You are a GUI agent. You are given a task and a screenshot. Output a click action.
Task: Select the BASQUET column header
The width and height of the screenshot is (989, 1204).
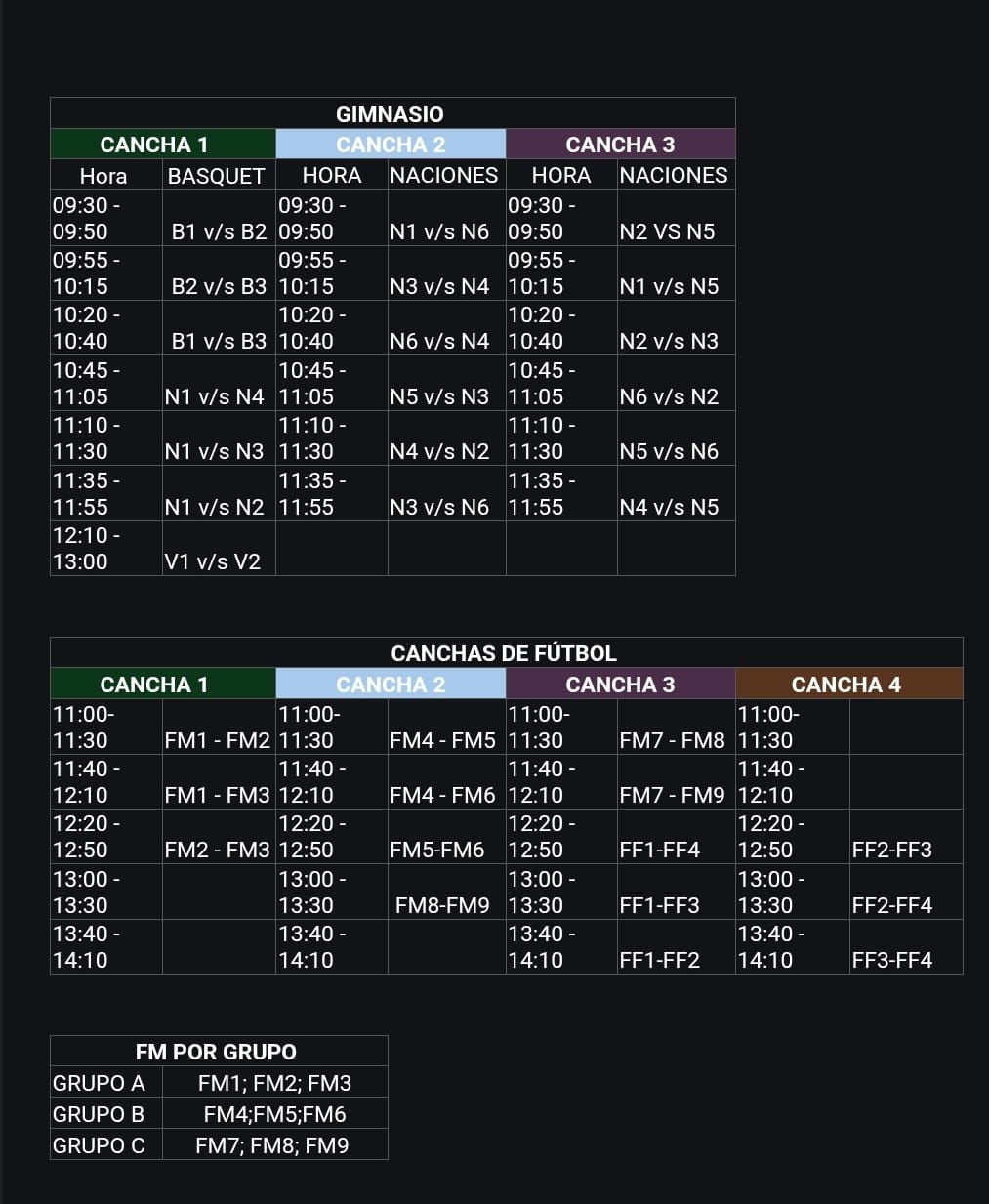217,176
